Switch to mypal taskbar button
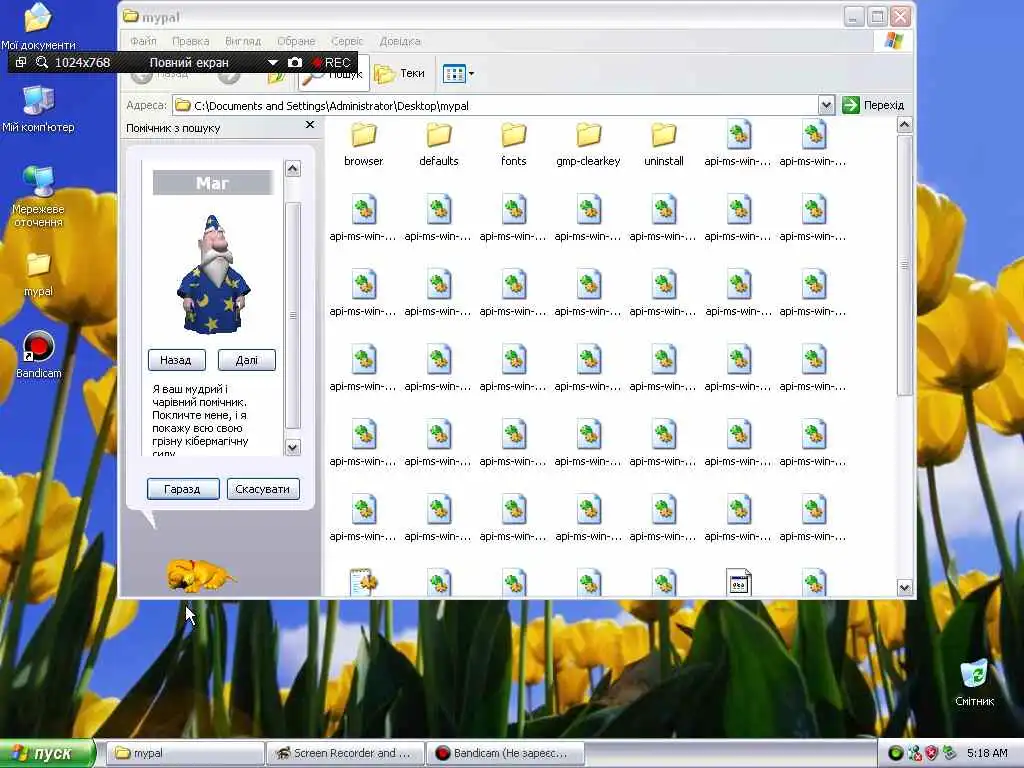Viewport: 1024px width, 768px height. (x=185, y=753)
